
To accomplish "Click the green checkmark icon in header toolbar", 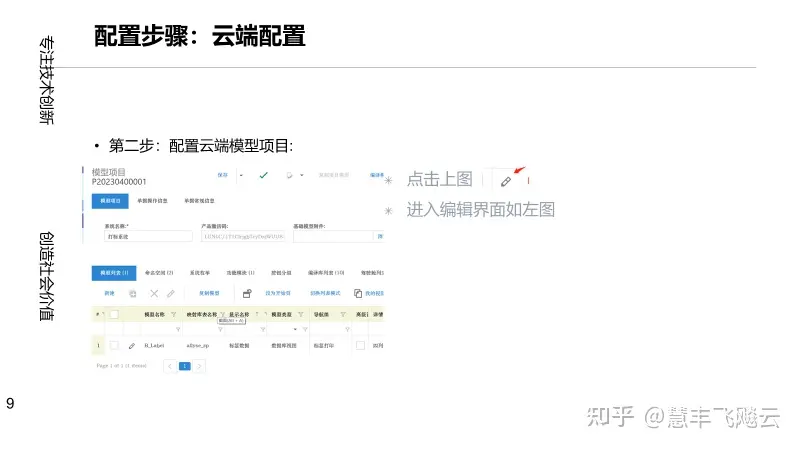I will click(x=263, y=176).
